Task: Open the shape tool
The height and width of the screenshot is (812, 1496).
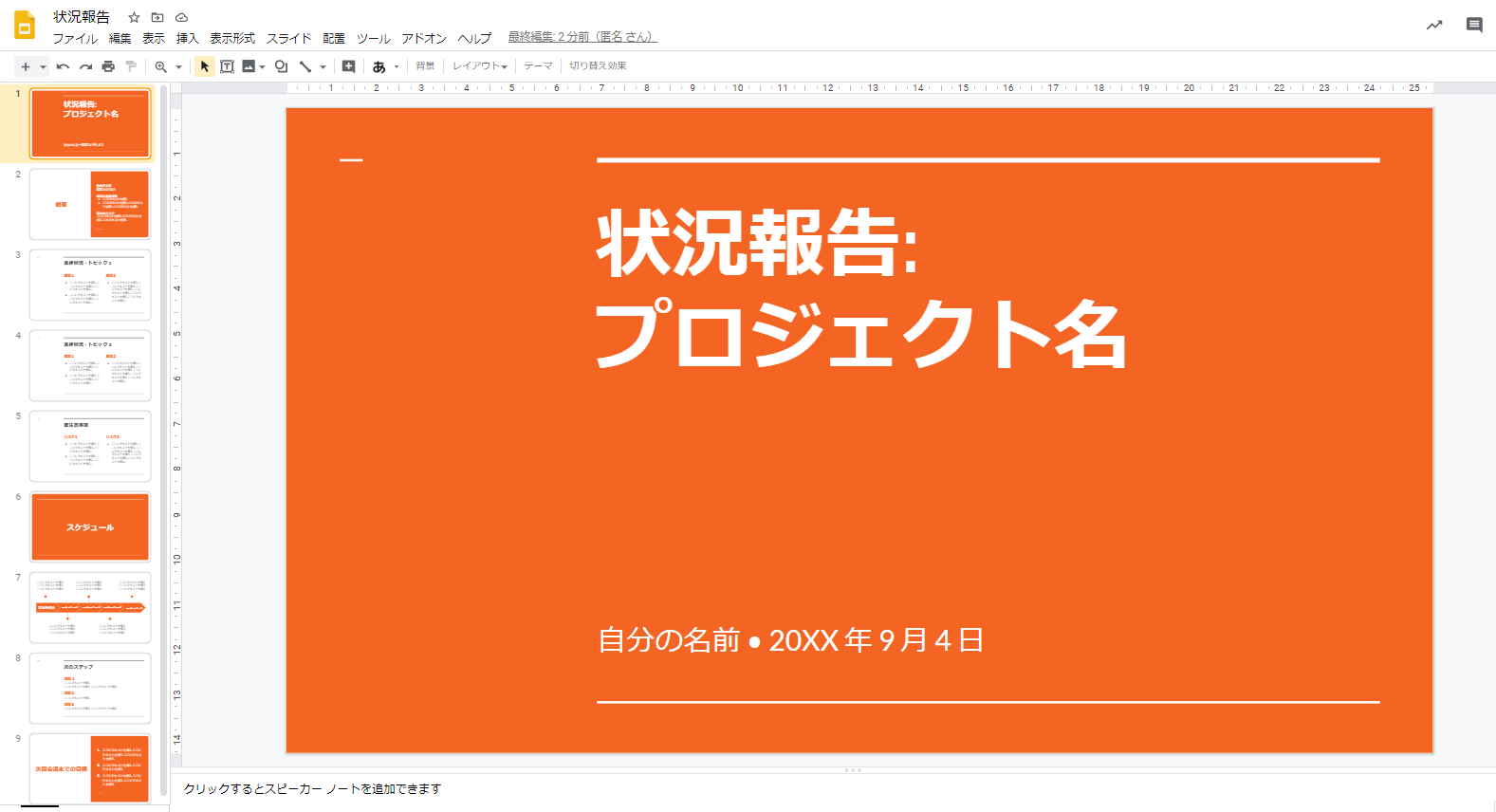Action: pyautogui.click(x=282, y=66)
